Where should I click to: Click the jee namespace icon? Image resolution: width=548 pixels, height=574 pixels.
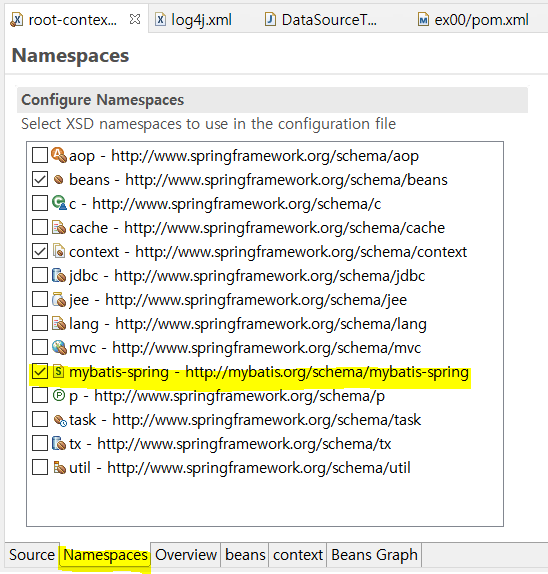[59, 299]
